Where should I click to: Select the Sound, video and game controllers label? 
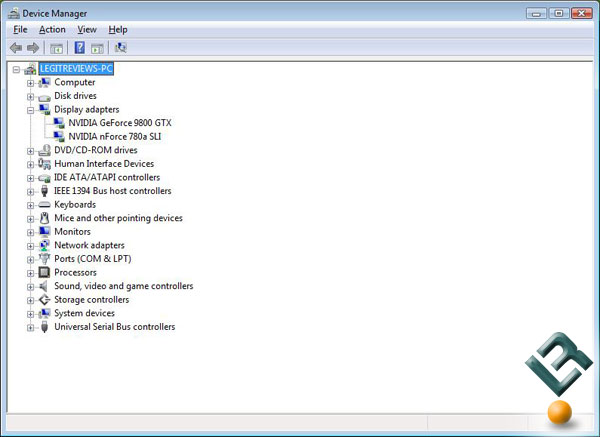point(124,286)
